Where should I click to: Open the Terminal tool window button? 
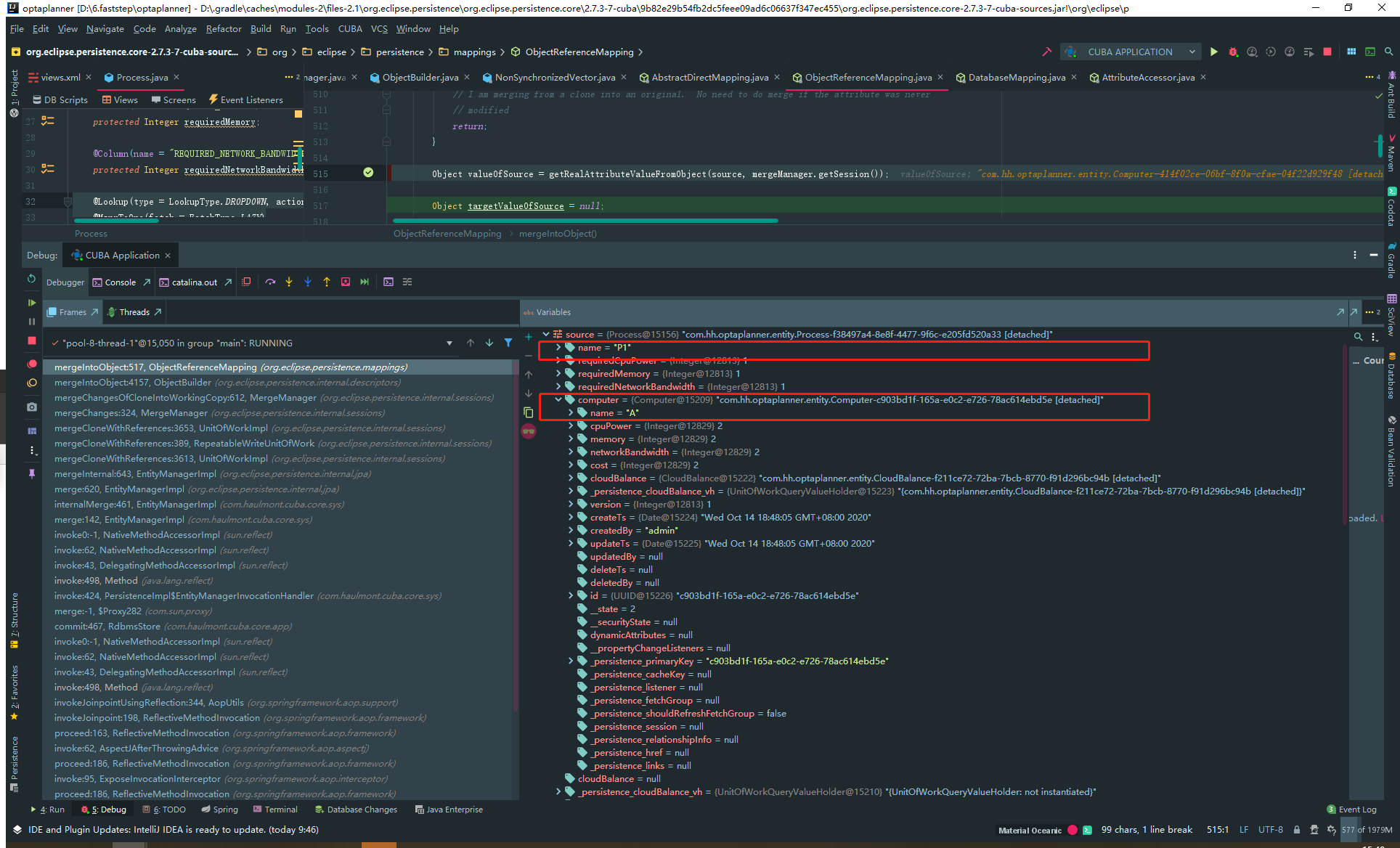click(275, 810)
